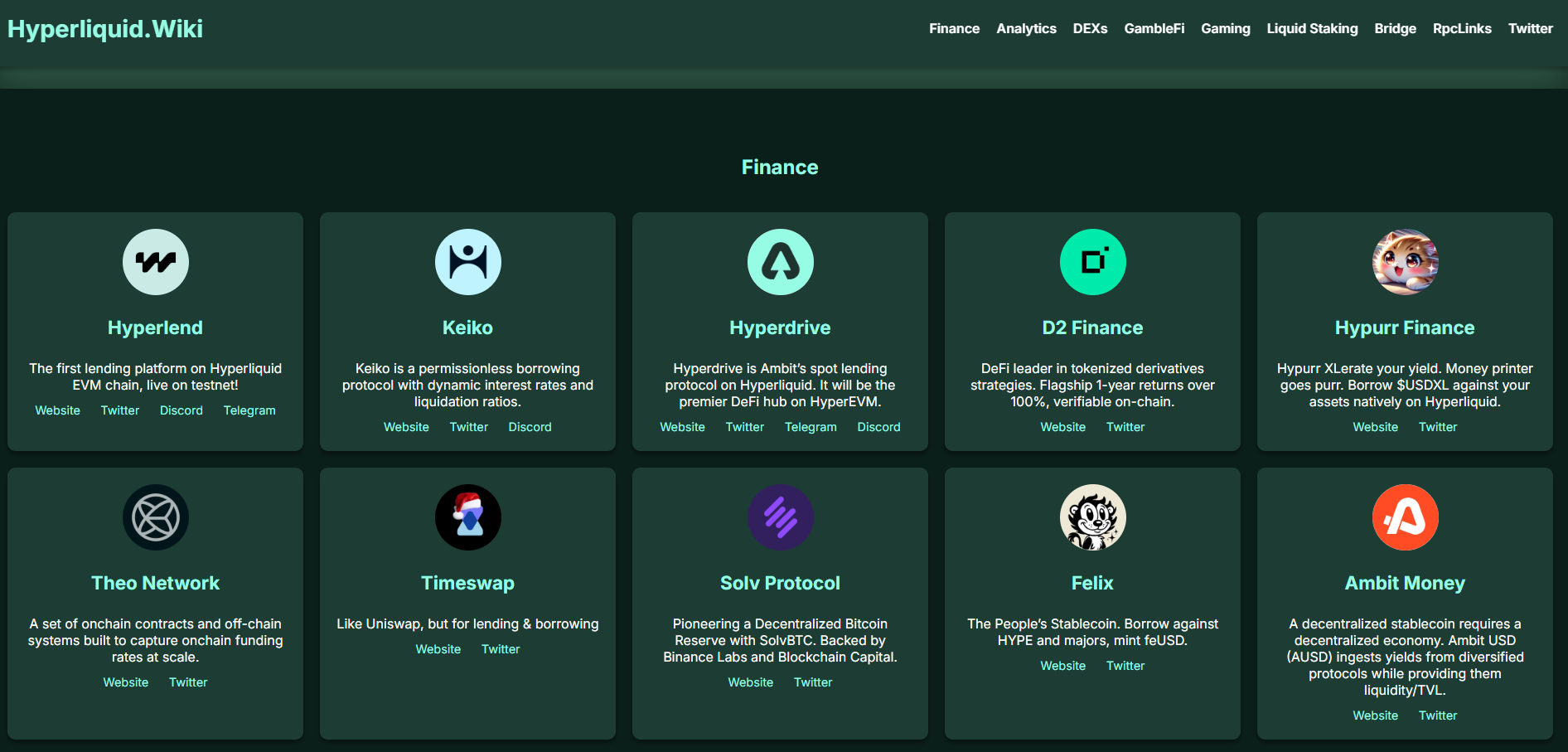Viewport: 1568px width, 752px height.
Task: Click the Keiko logo icon
Action: pos(468,262)
